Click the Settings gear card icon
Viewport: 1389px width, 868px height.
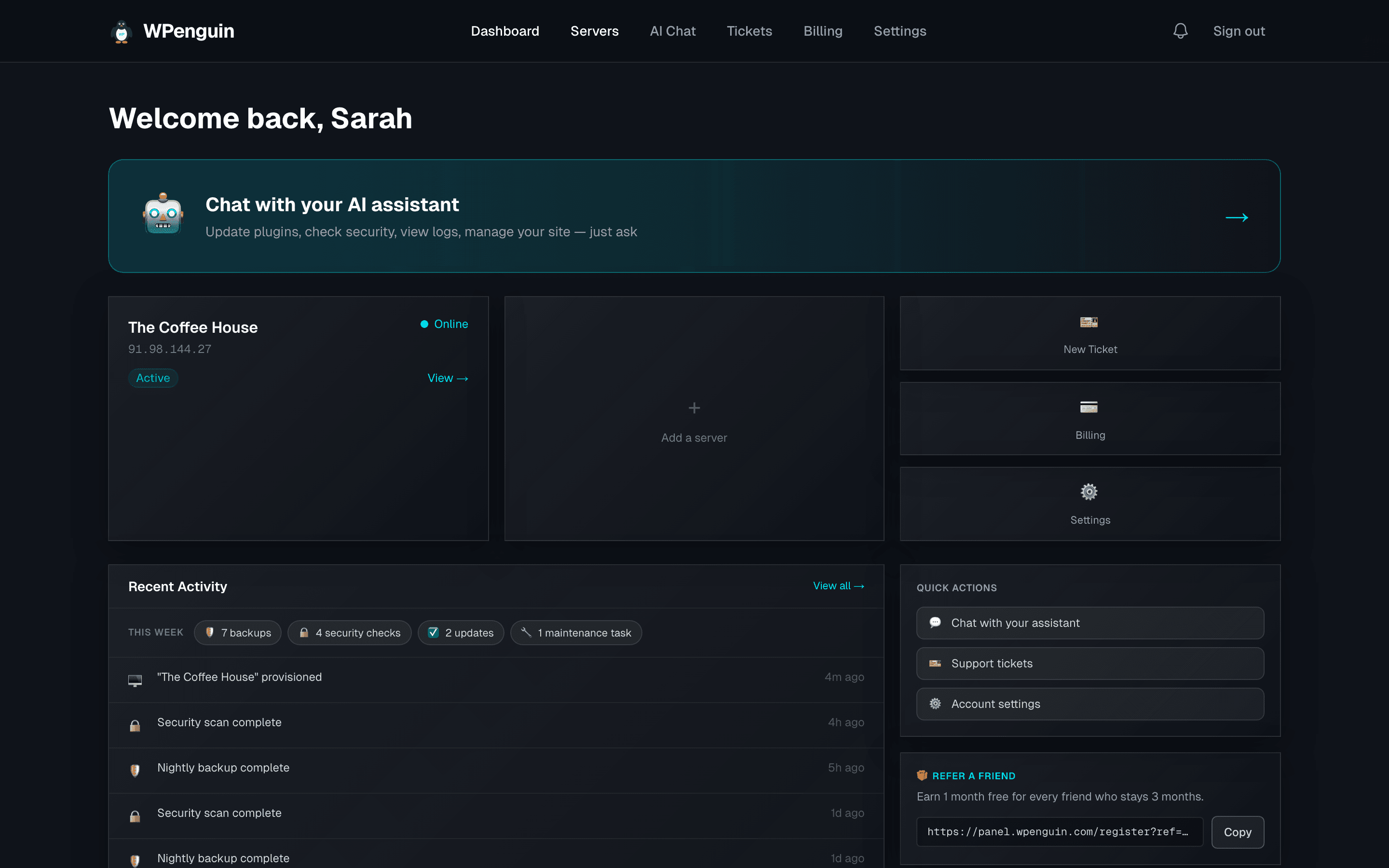tap(1089, 492)
